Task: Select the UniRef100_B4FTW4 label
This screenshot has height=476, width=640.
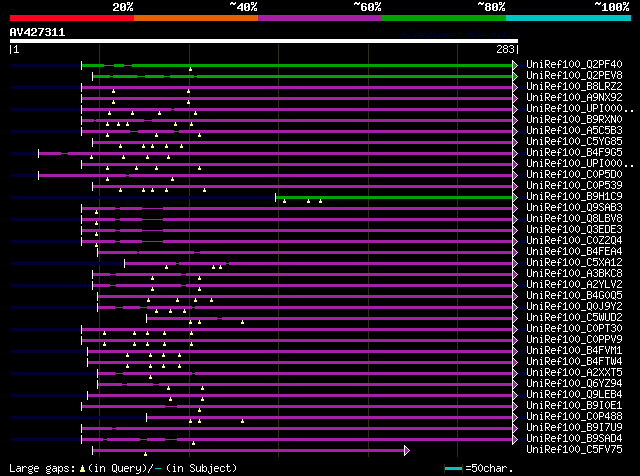Action: pyautogui.click(x=574, y=362)
